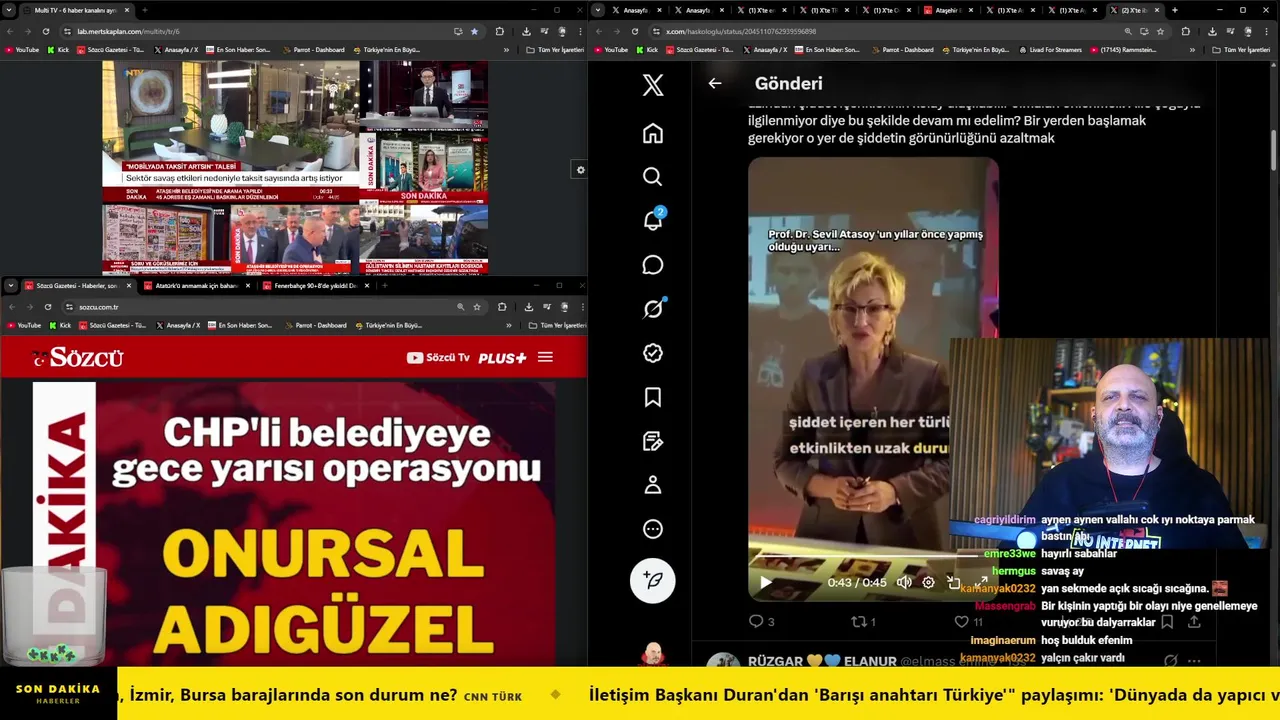Screen dimensions: 1280x720
Task: Switch to Ataşehir tab in X window
Action: pos(947,10)
